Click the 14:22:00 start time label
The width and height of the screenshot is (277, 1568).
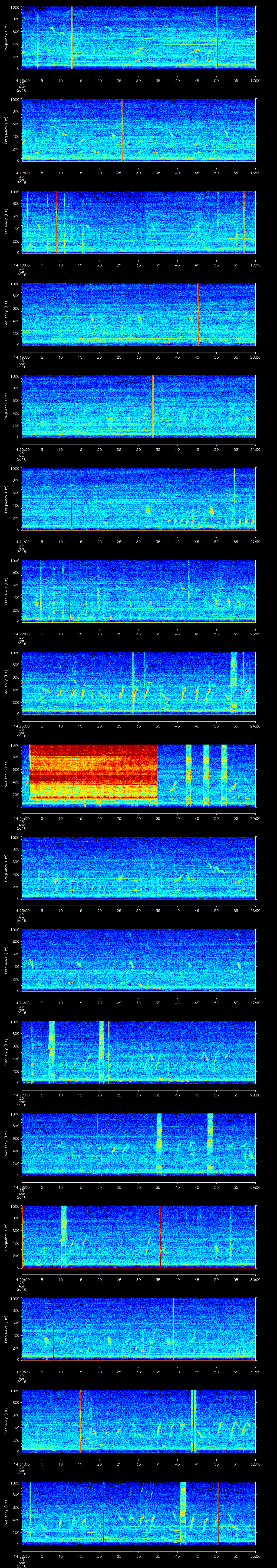click(22, 634)
